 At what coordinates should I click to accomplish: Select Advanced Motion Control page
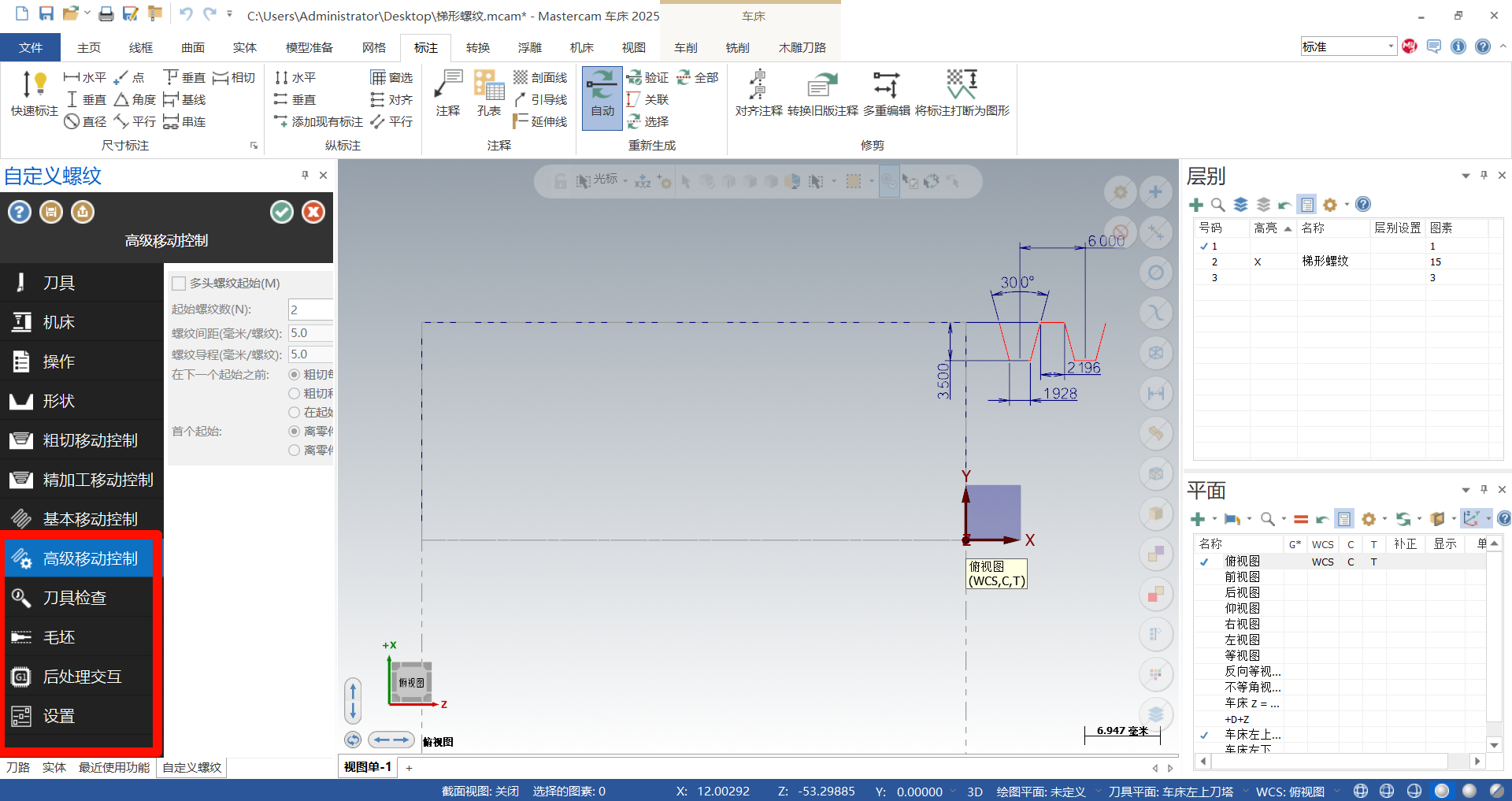point(82,558)
